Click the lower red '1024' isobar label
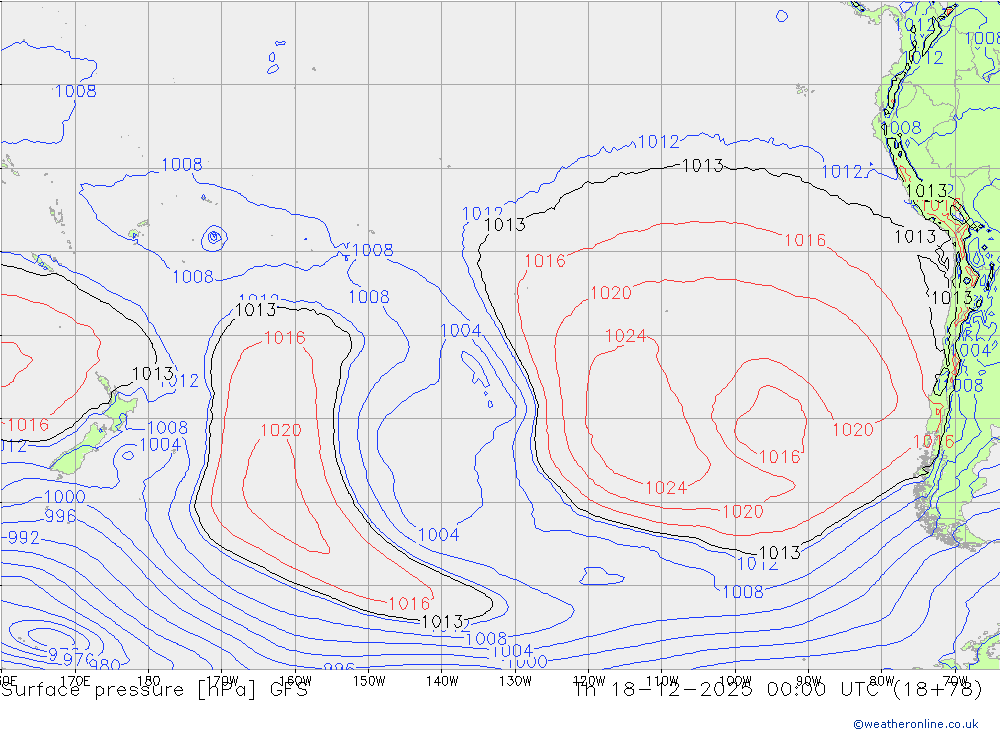 coord(666,488)
